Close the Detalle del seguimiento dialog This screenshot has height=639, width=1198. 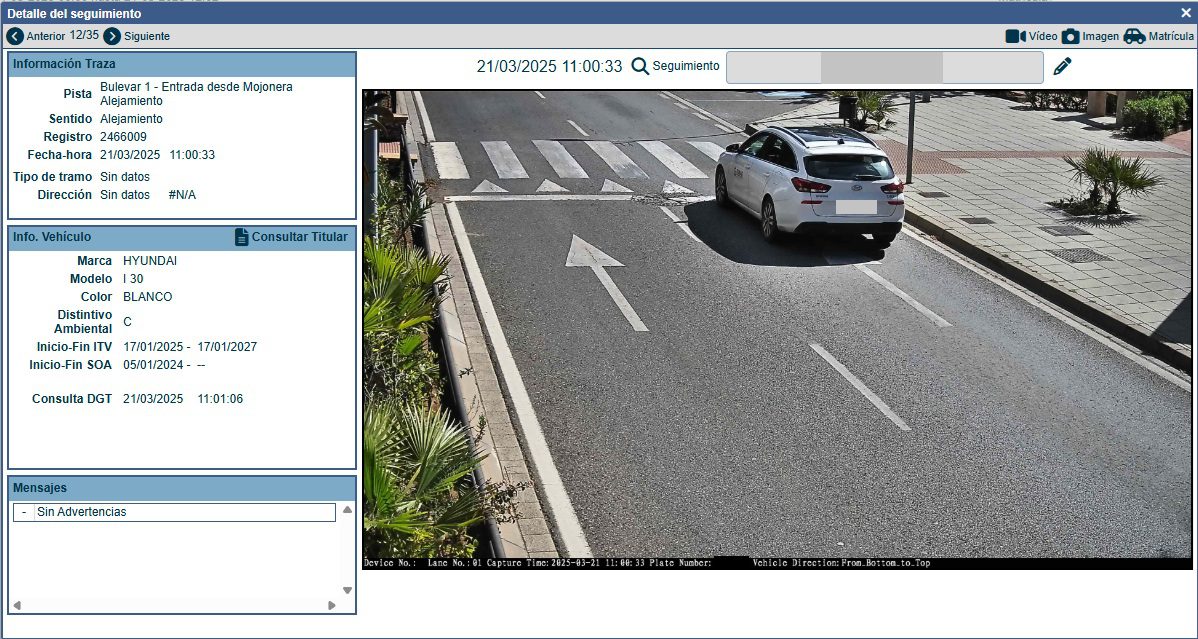[1184, 13]
